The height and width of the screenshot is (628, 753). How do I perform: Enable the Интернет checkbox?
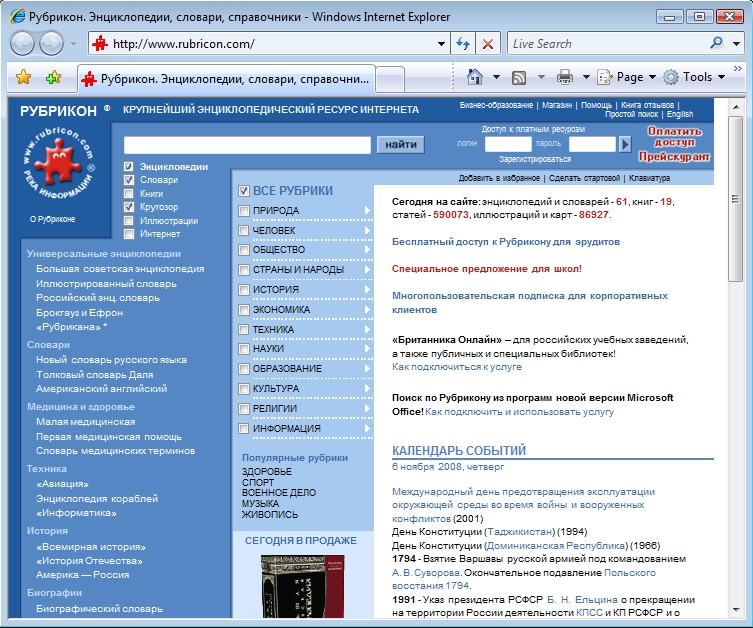click(x=128, y=234)
